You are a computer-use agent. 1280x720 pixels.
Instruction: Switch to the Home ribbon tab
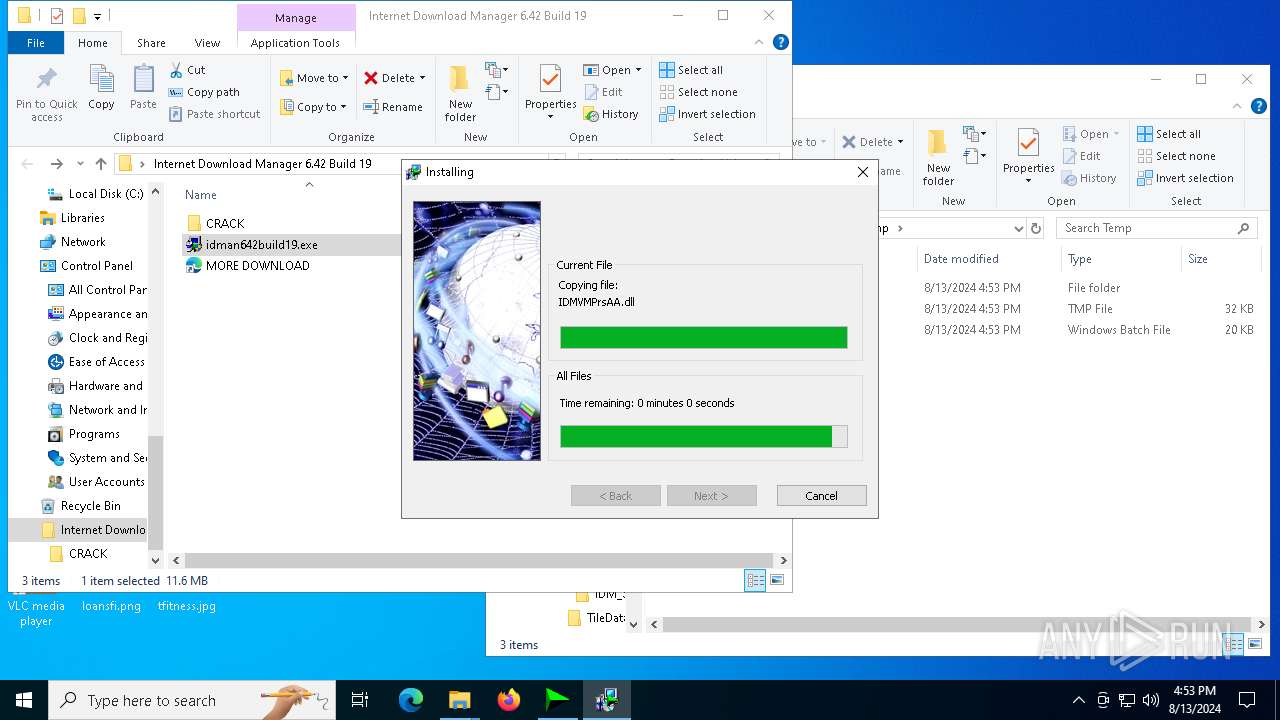[93, 43]
